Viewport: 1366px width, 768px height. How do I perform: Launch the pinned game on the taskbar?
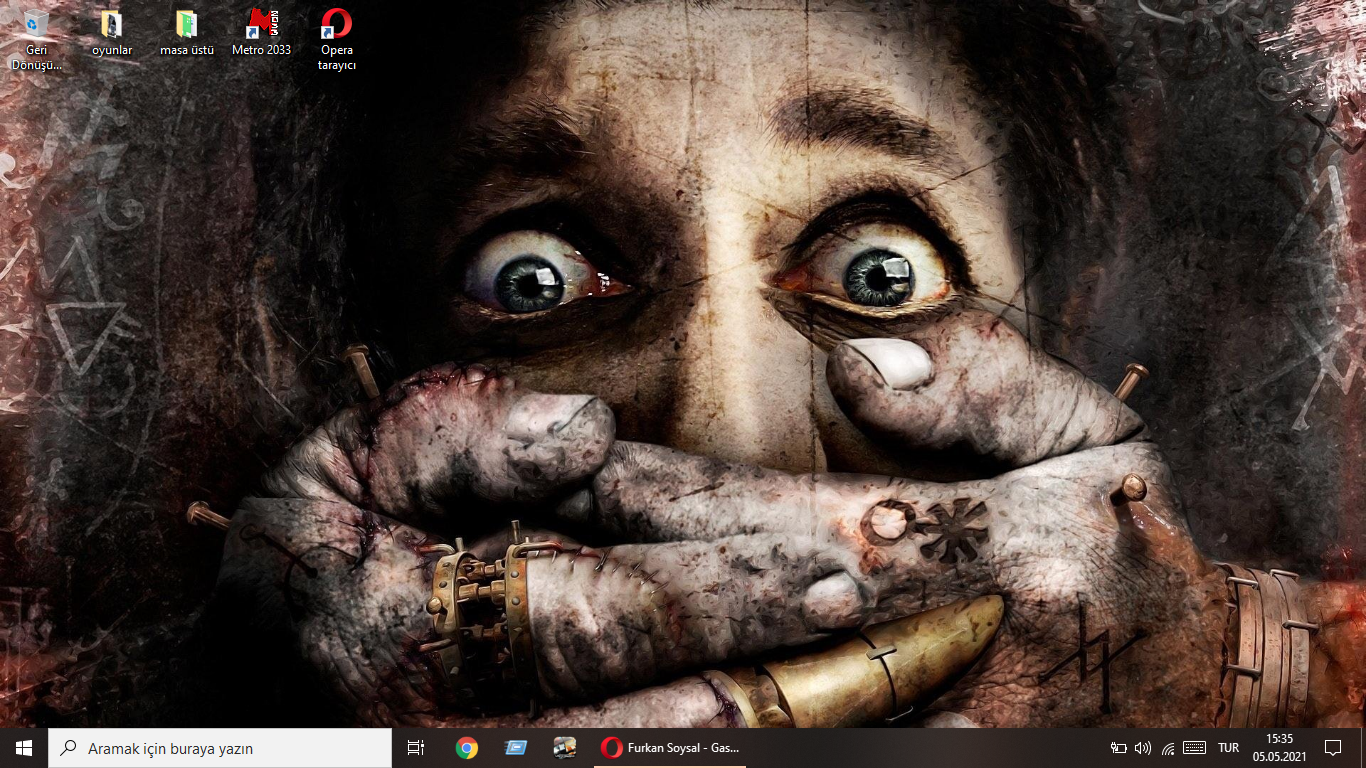(x=564, y=747)
